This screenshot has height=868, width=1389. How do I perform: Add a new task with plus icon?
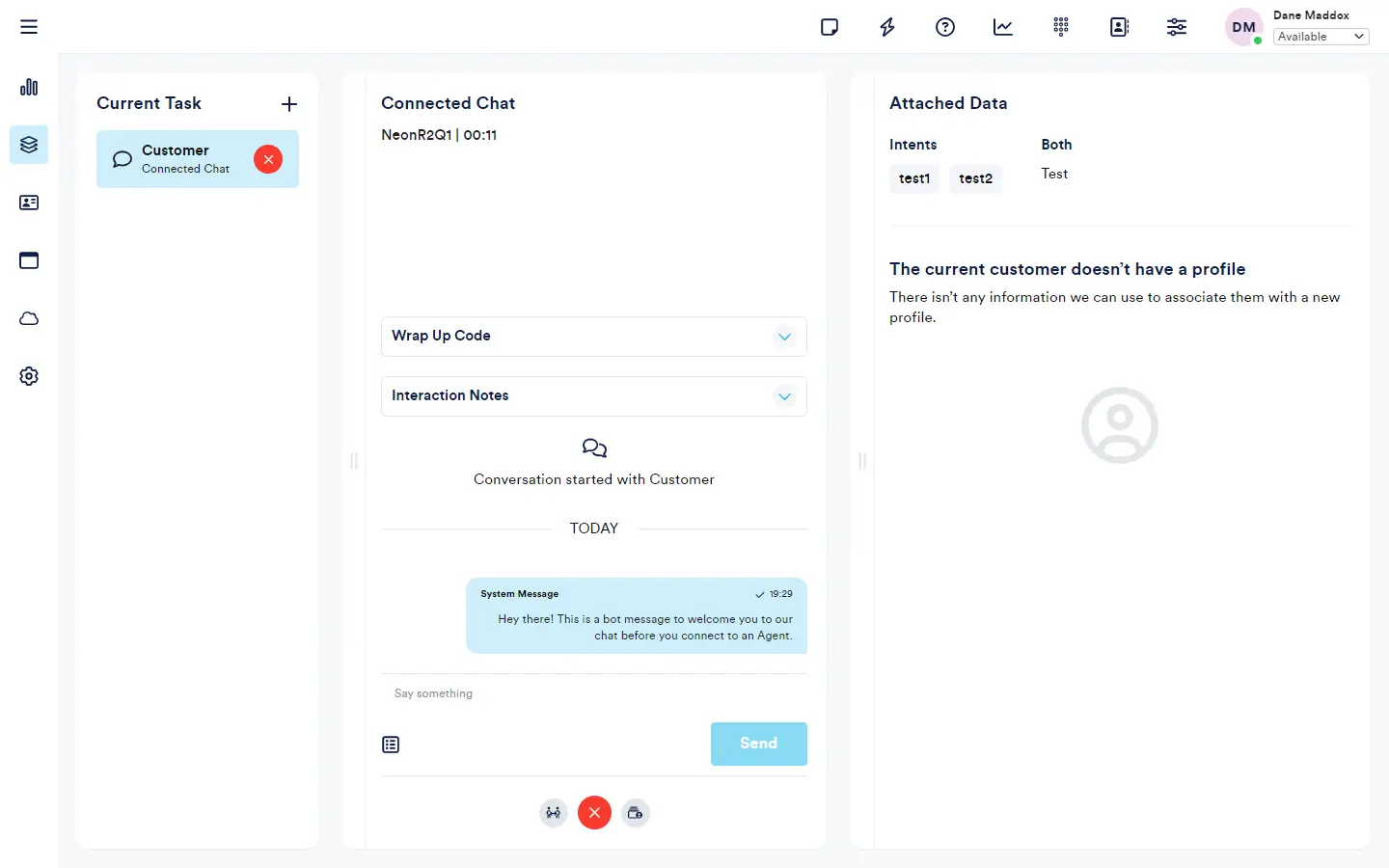pos(289,104)
